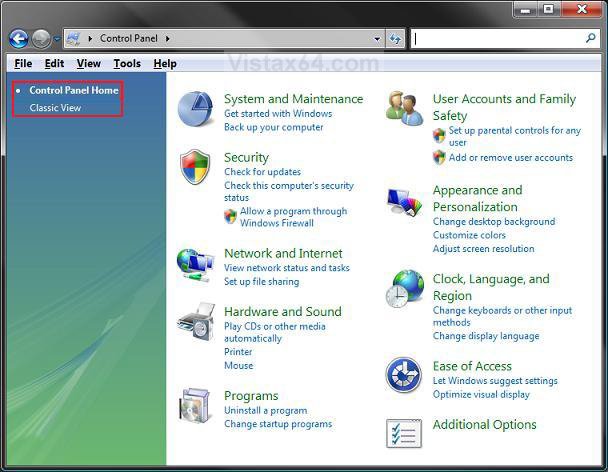The width and height of the screenshot is (608, 472).
Task: Expand the arrow before Control Panel in path
Action: tap(90, 38)
